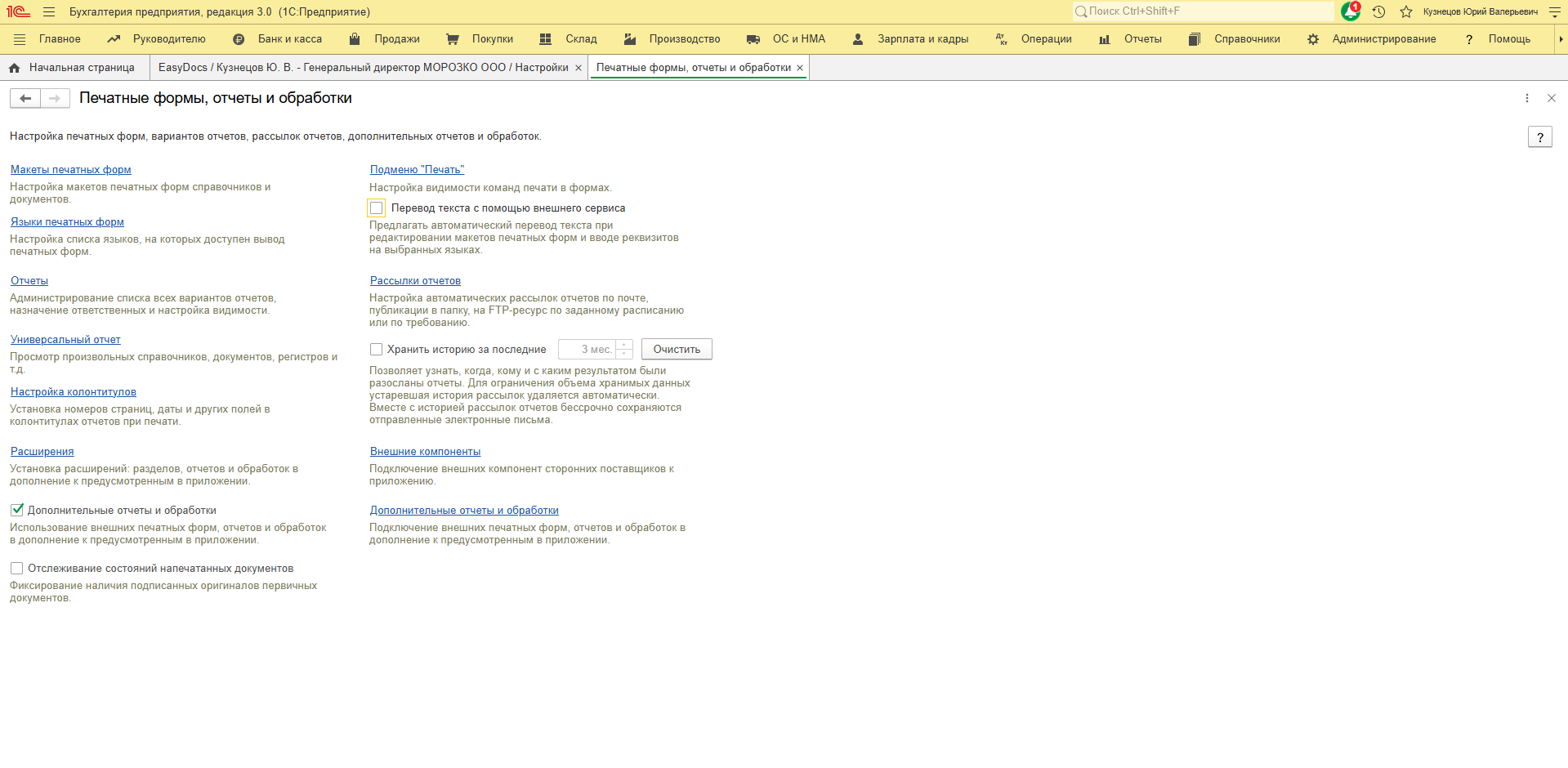Open favorites star icon
This screenshot has height=768, width=1568.
coord(1406,11)
